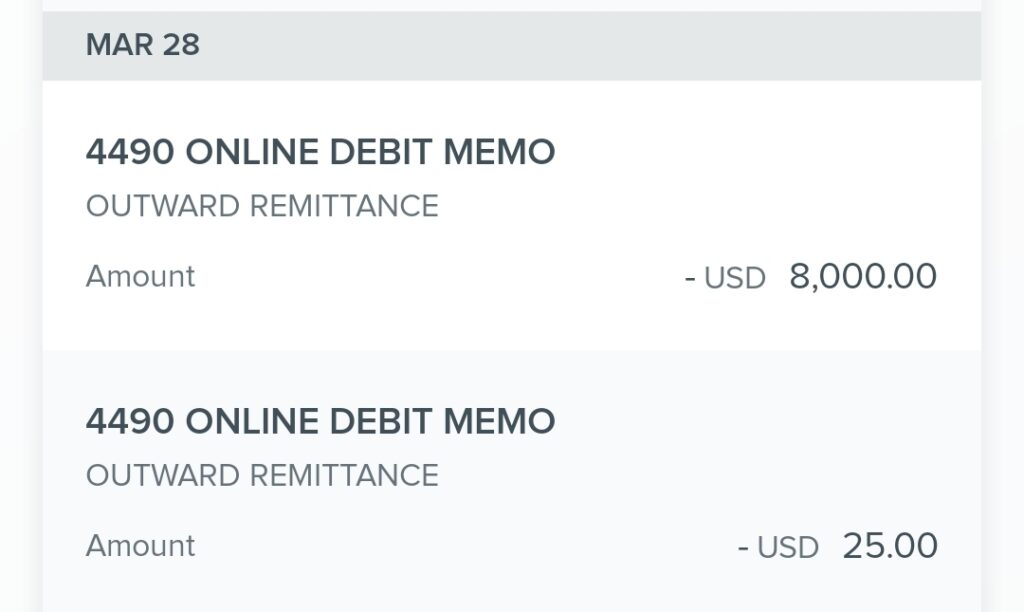Click the minus sign before USD 25.00
The width and height of the screenshot is (1024, 612).
pyautogui.click(x=743, y=548)
